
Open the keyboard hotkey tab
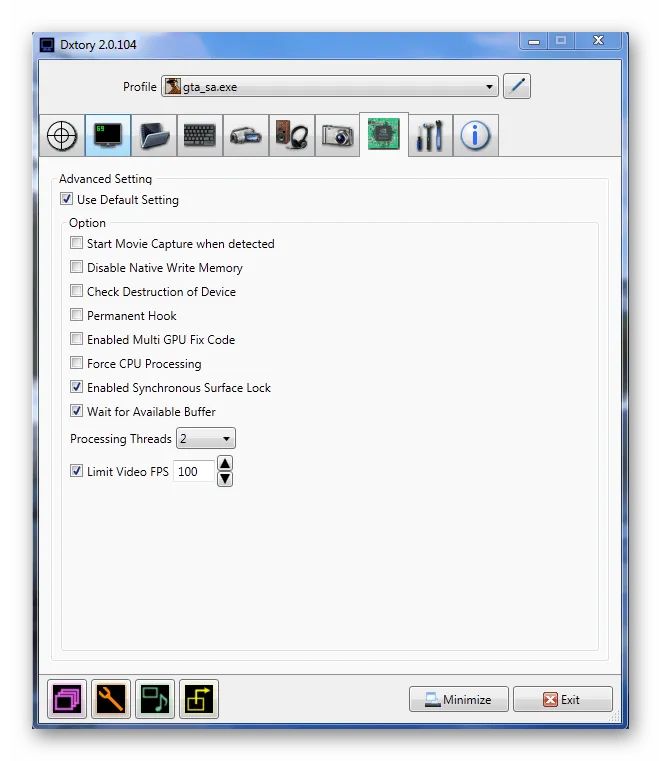click(200, 136)
